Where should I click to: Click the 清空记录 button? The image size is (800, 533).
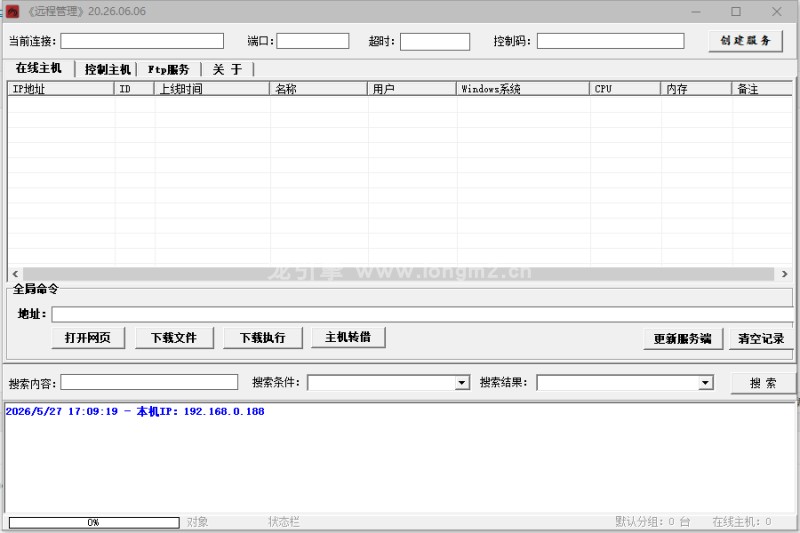(761, 339)
